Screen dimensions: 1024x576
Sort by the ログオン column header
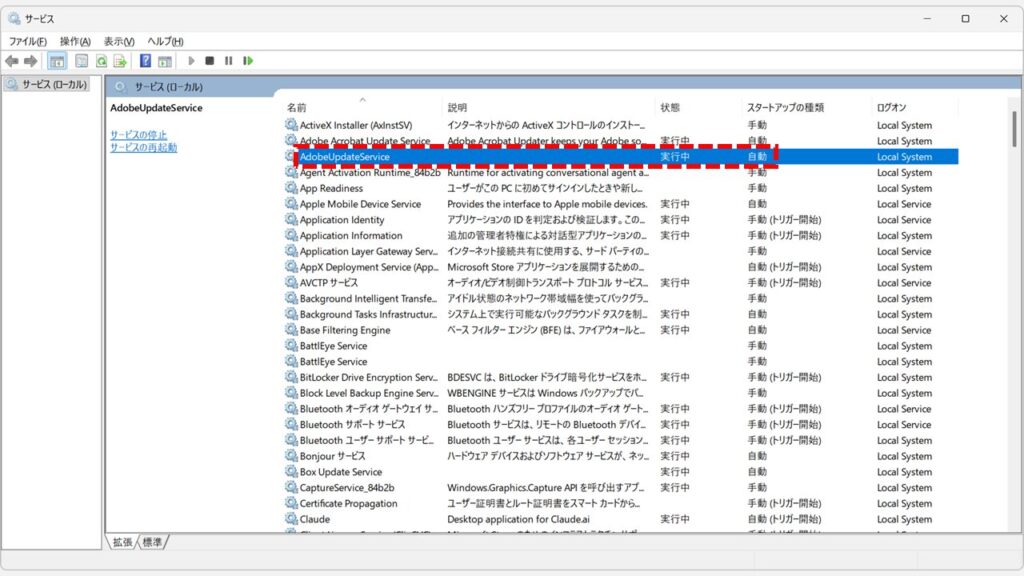click(x=914, y=107)
